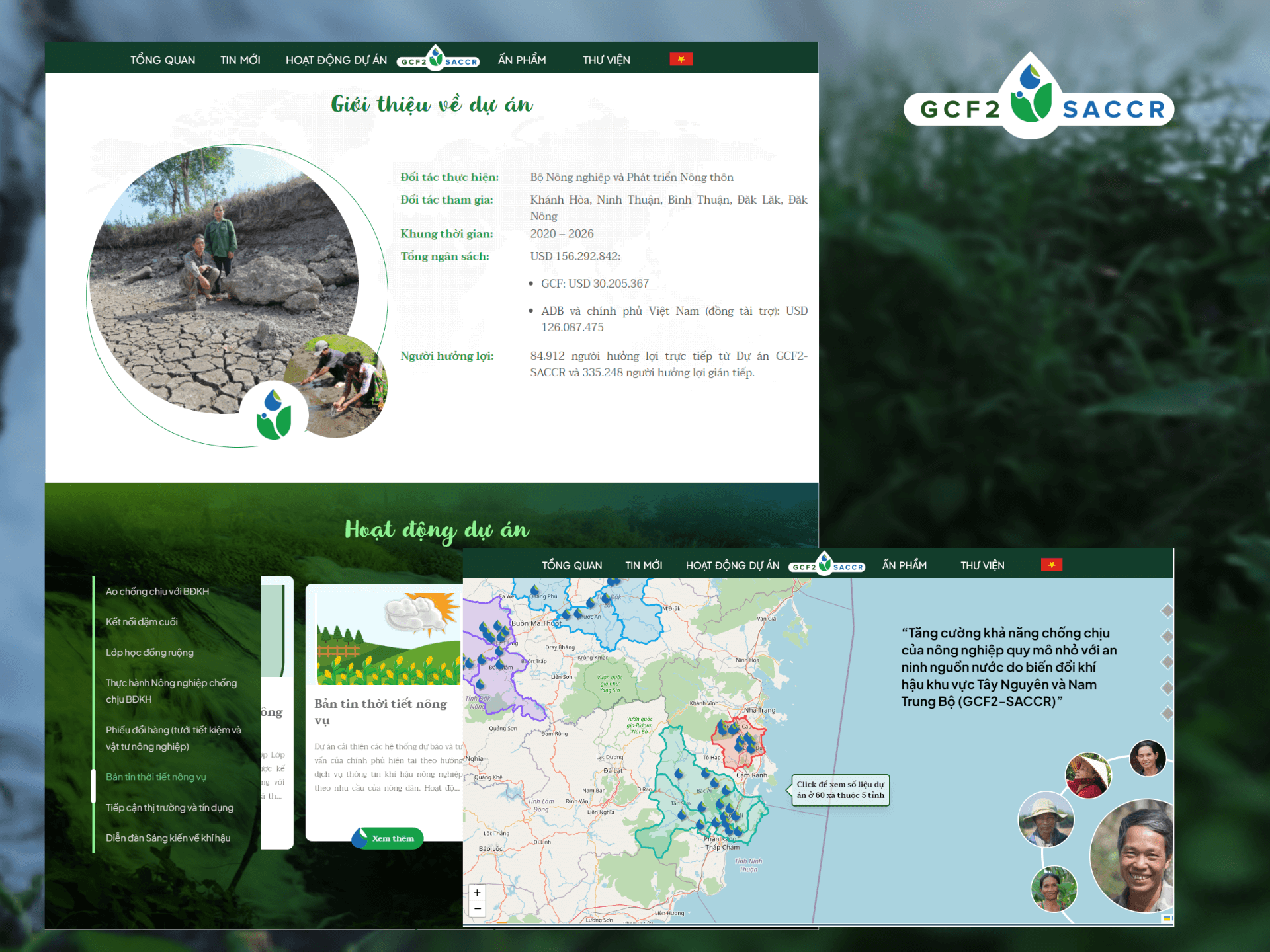
Task: Click tooltip 'Click để xem số liệu dự án'
Action: (840, 790)
